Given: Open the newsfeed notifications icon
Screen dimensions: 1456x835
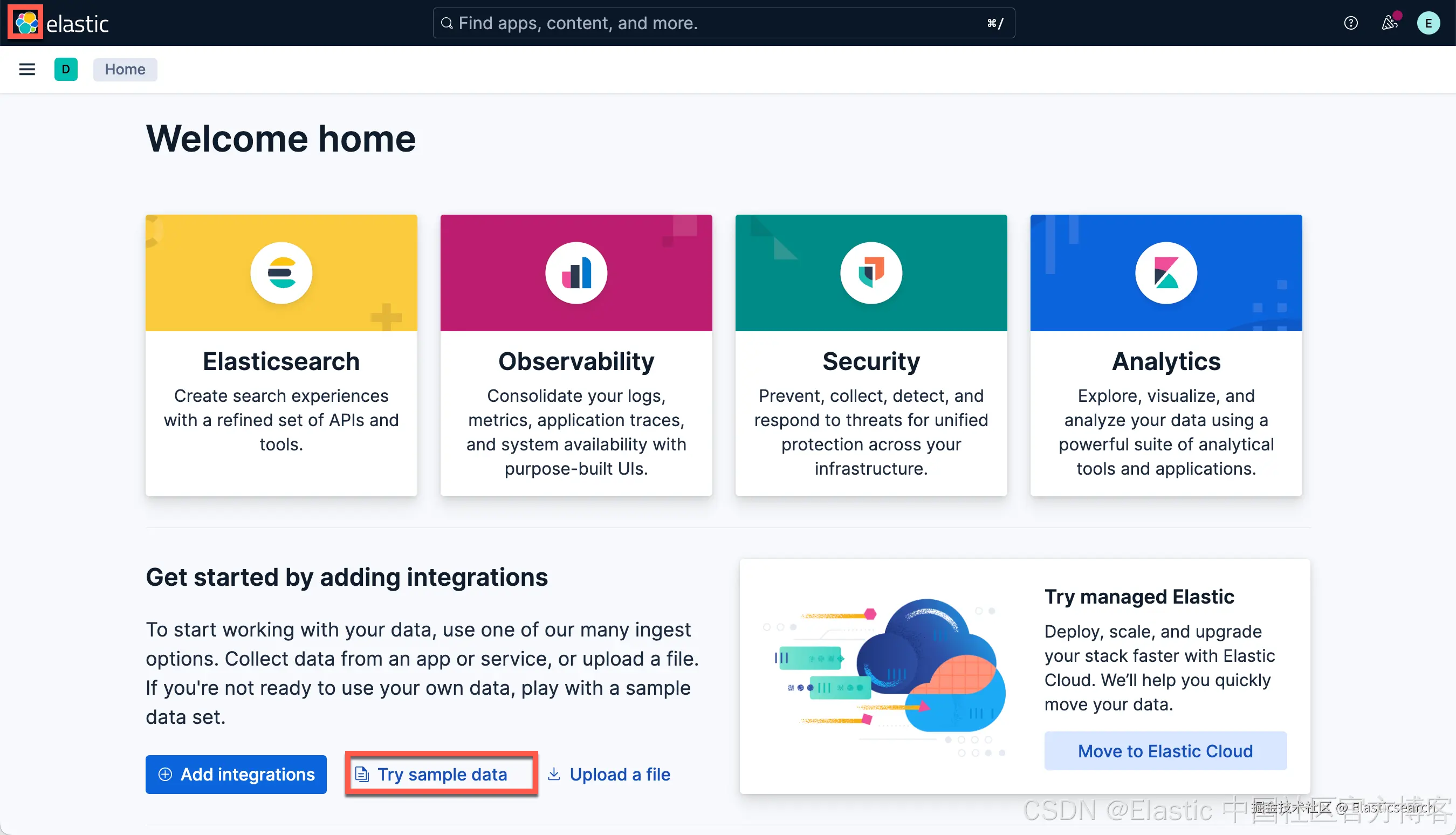Looking at the screenshot, I should coord(1390,23).
